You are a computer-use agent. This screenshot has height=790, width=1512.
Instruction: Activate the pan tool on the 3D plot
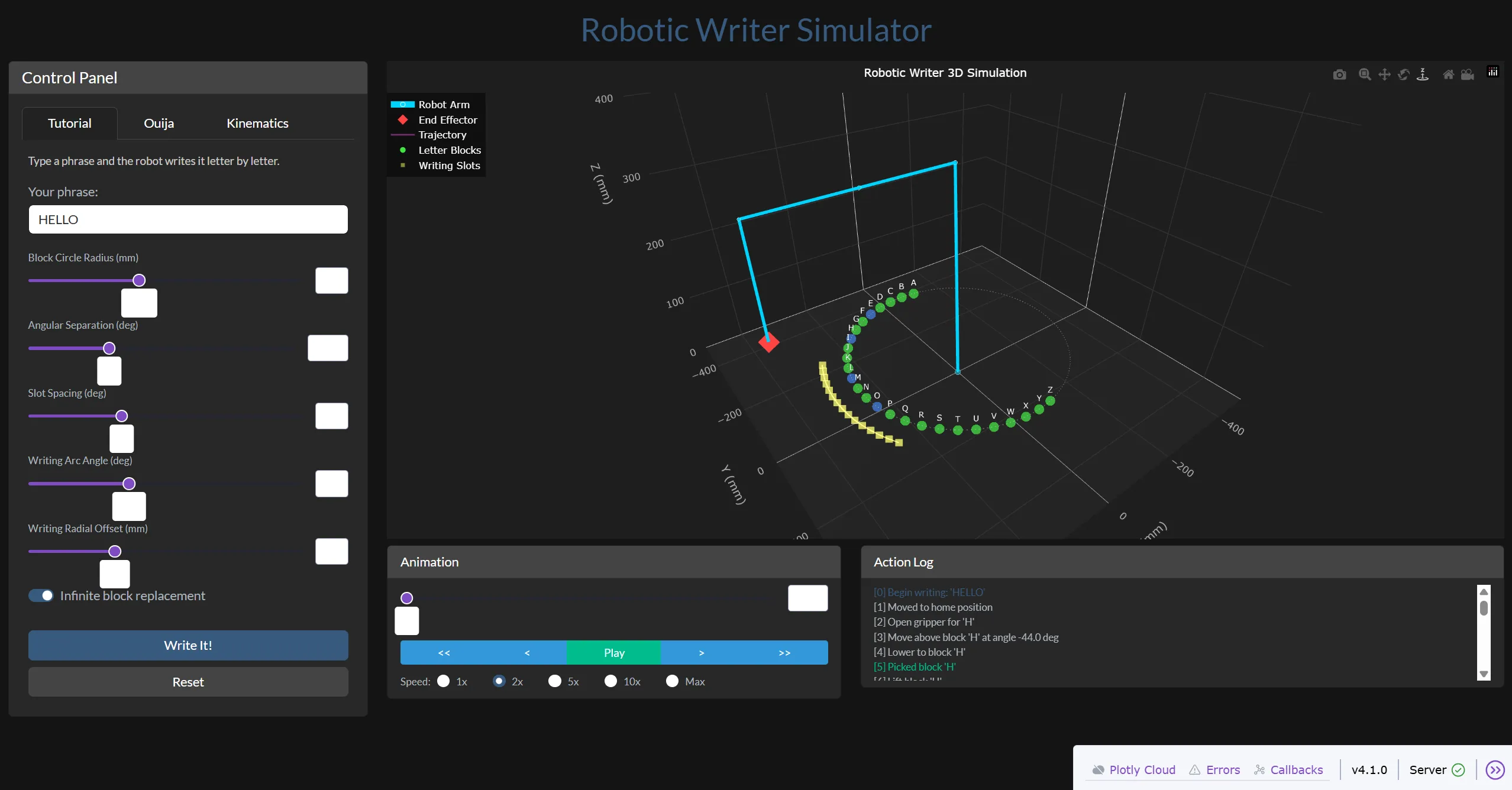(x=1385, y=74)
